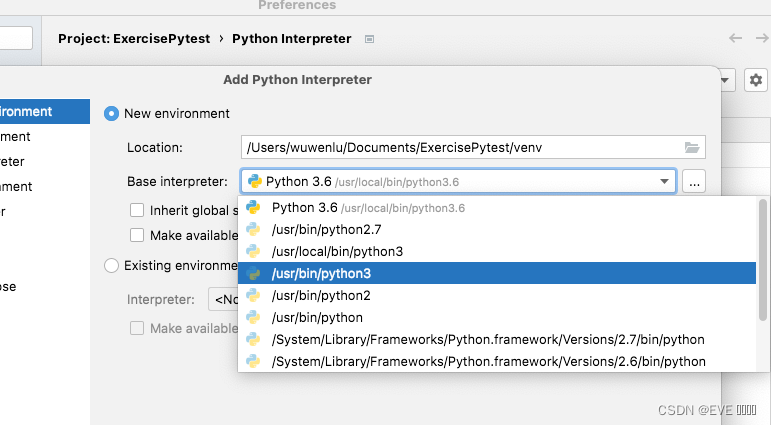The height and width of the screenshot is (425, 771).
Task: Click the Project: ExercisePytest breadcrumb
Action: click(134, 39)
